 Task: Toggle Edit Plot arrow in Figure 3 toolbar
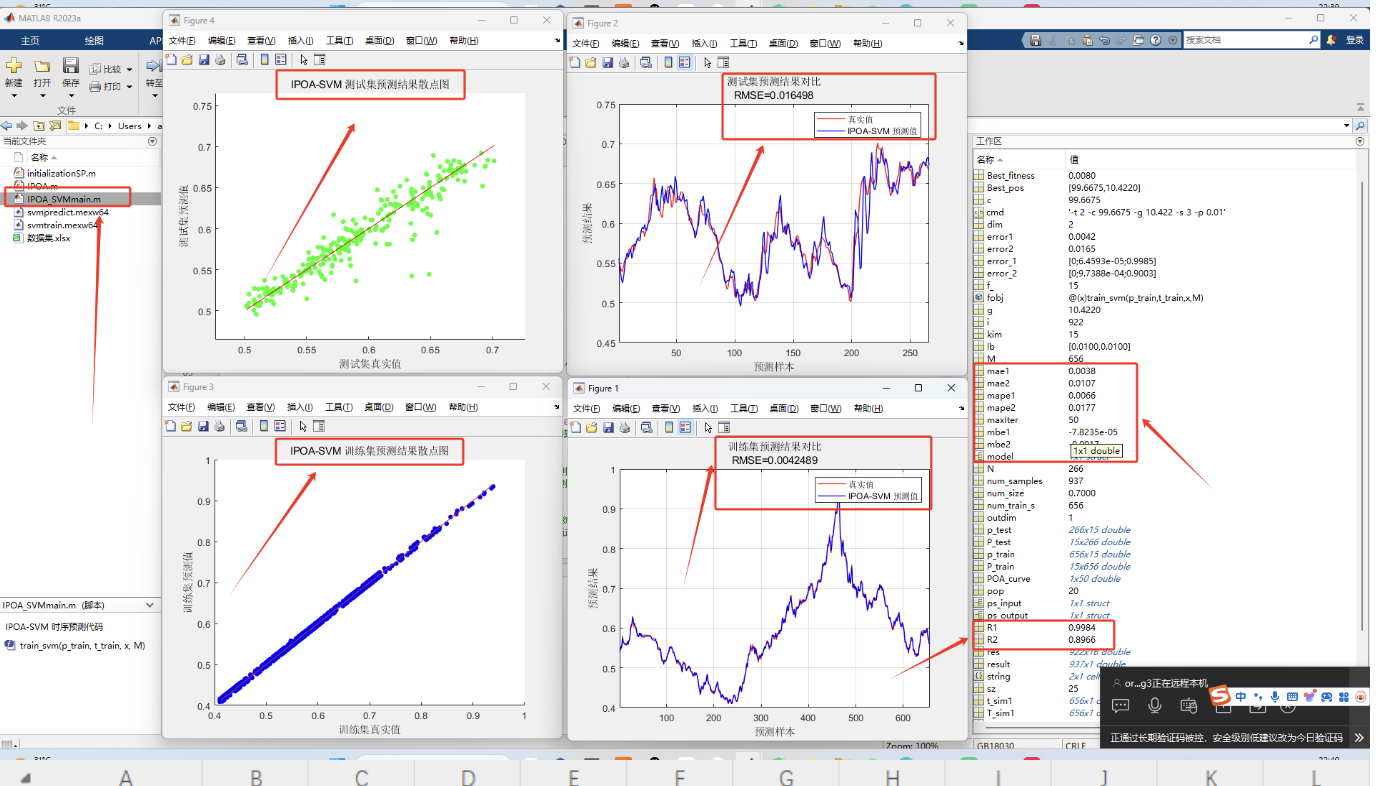tap(304, 426)
